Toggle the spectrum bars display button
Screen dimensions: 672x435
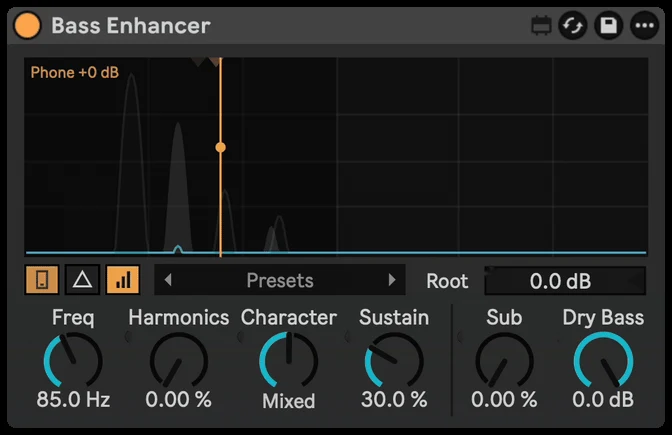pos(123,280)
